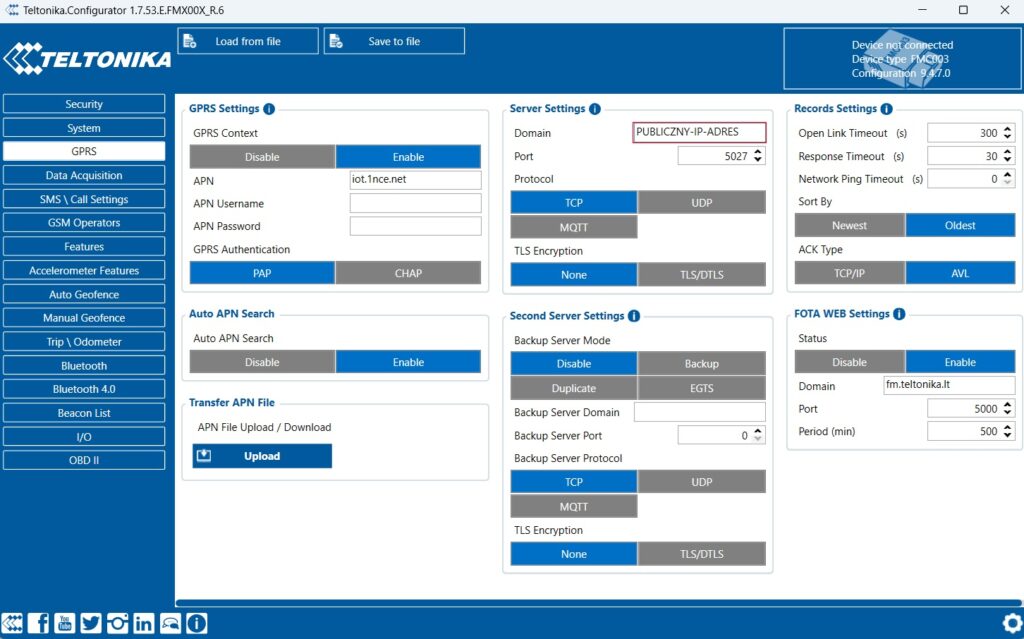Image resolution: width=1024 pixels, height=639 pixels.
Task: Open the GSM Operators section
Action: [x=84, y=223]
